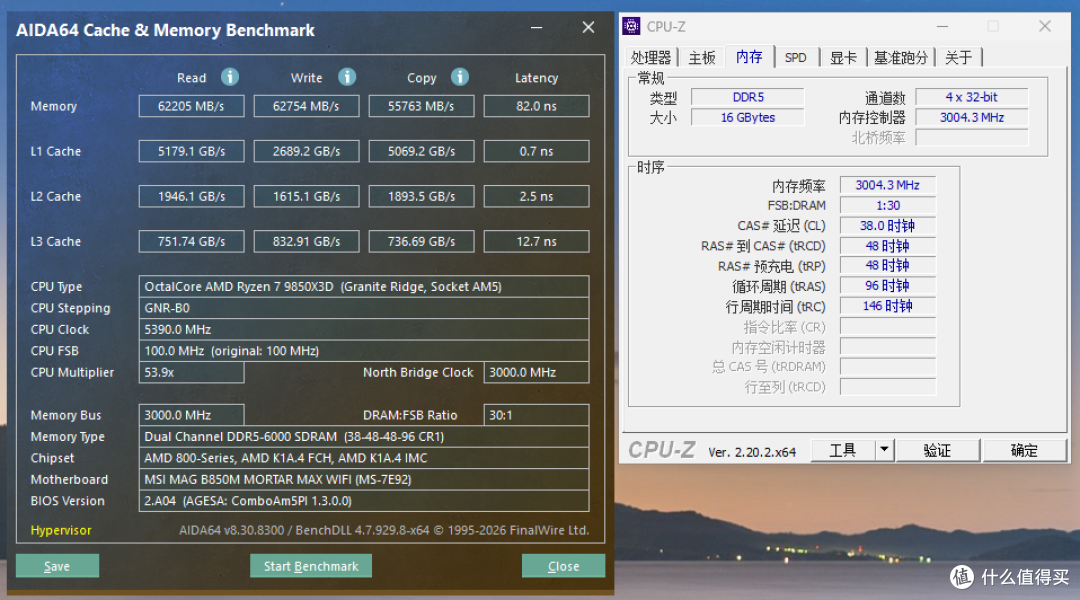Click the Memory Type DDR5-6000 SDRAM field
The width and height of the screenshot is (1080, 600).
tap(364, 437)
